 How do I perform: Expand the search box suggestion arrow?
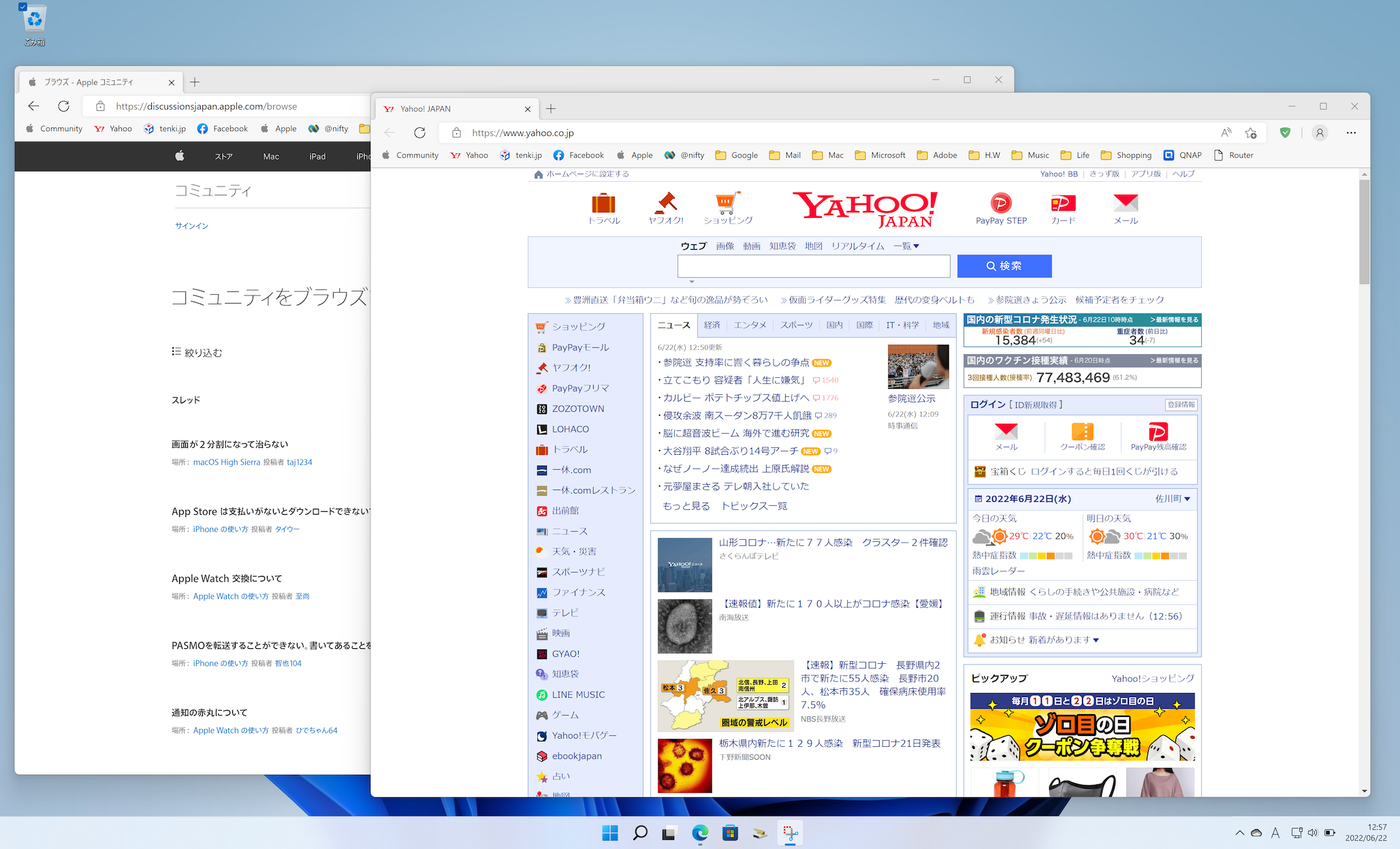[691, 281]
